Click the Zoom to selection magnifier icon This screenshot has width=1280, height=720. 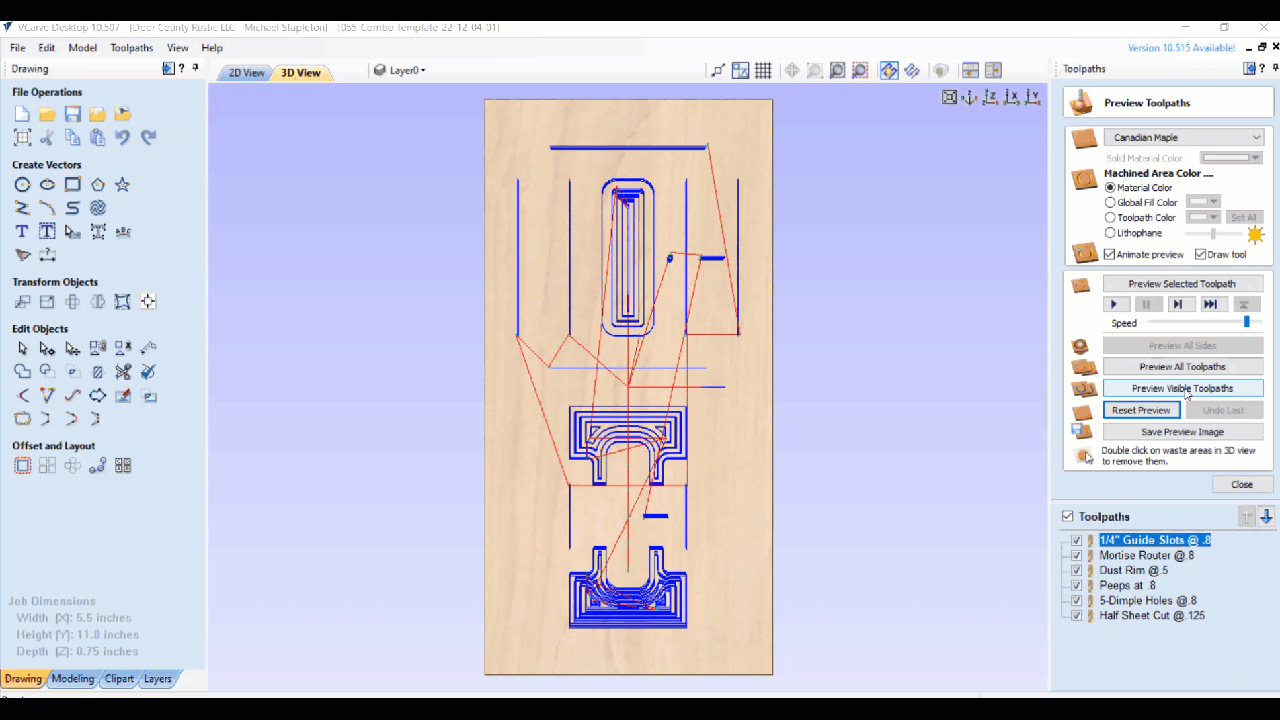pyautogui.click(x=859, y=70)
